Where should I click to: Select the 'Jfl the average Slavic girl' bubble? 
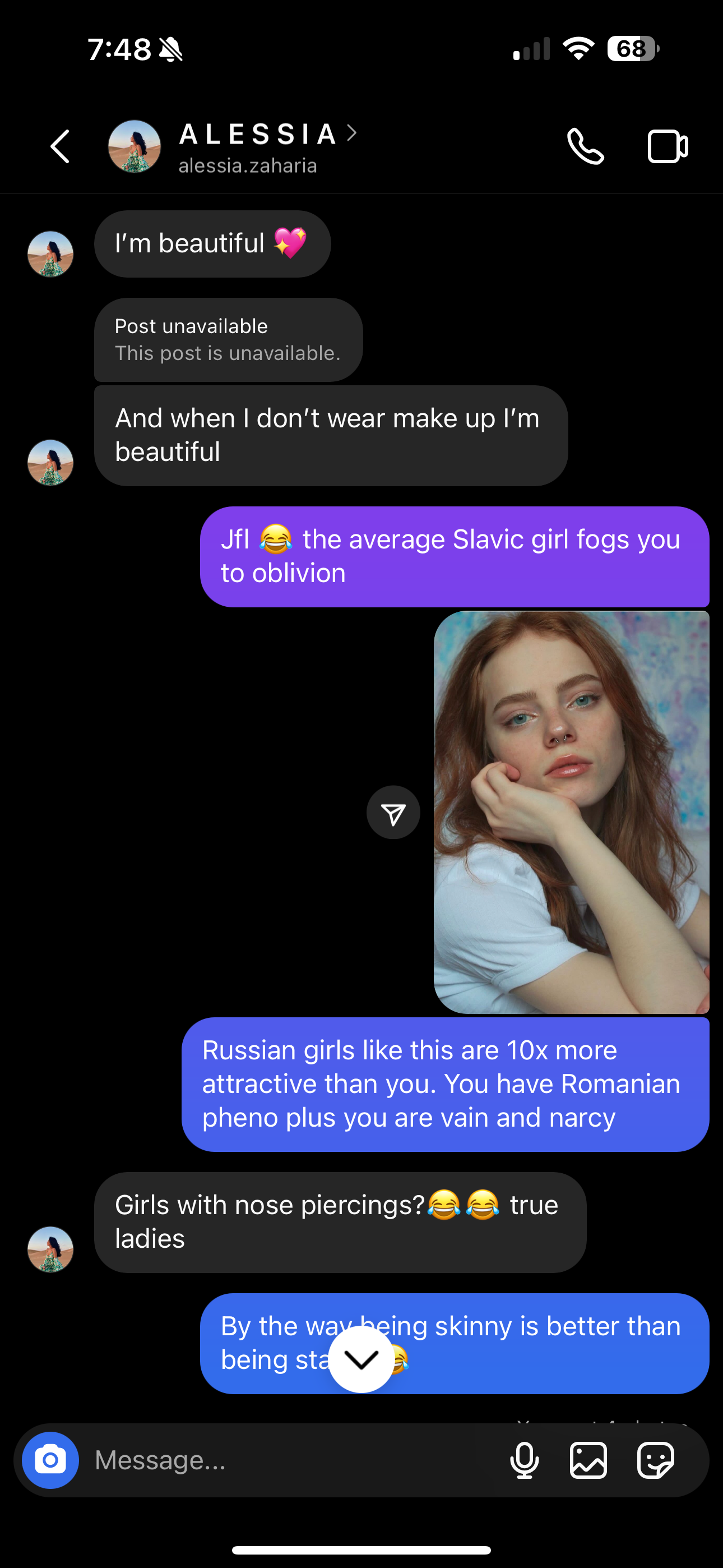point(455,556)
